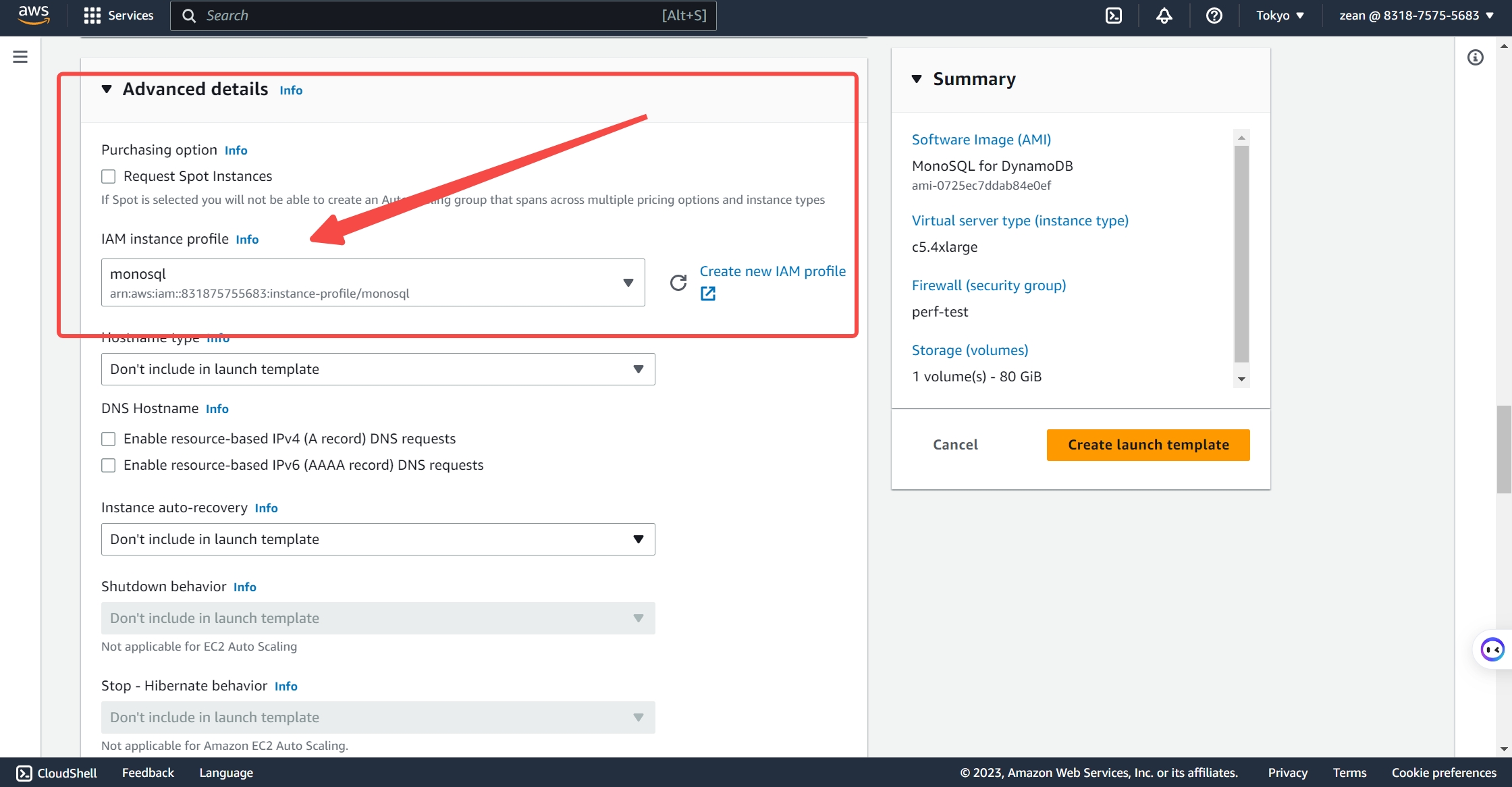Click Create launch template button
This screenshot has width=1512, height=787.
1148,445
